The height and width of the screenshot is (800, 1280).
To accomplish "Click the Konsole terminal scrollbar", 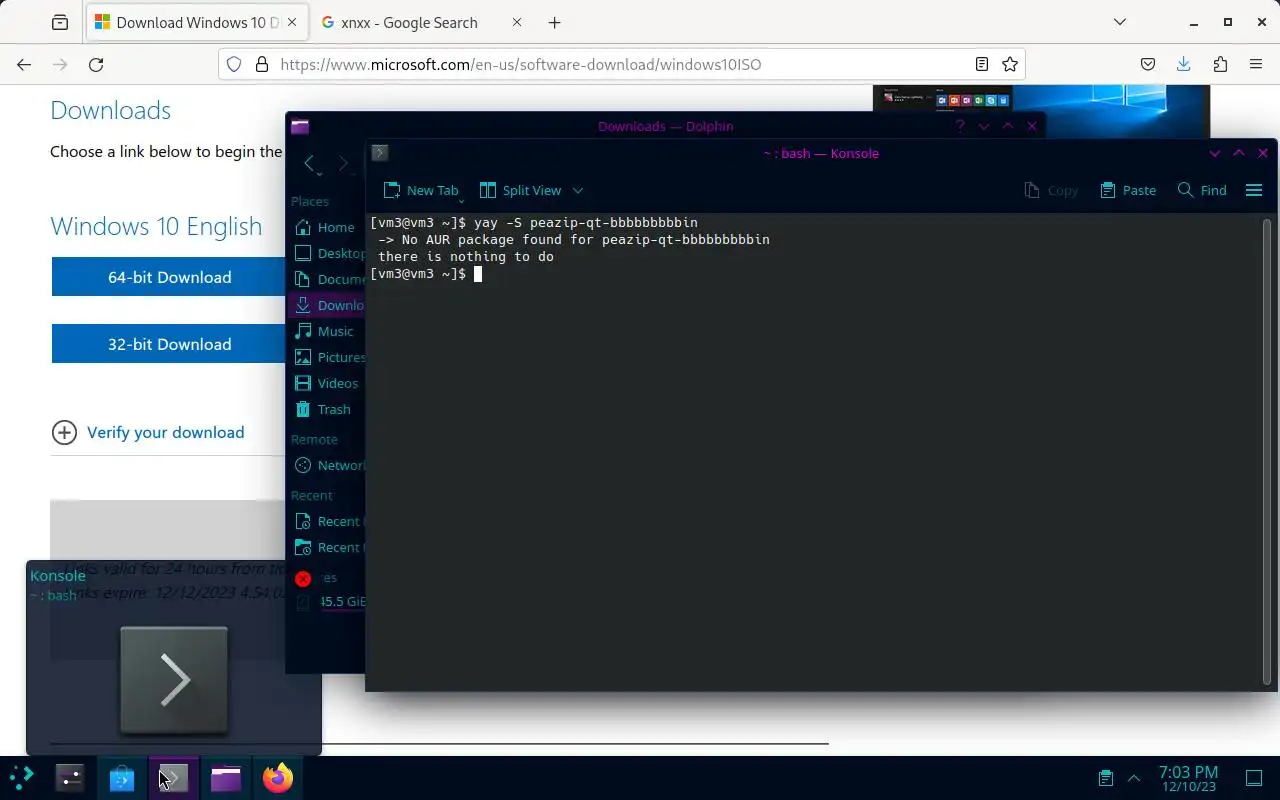I will pyautogui.click(x=1268, y=452).
